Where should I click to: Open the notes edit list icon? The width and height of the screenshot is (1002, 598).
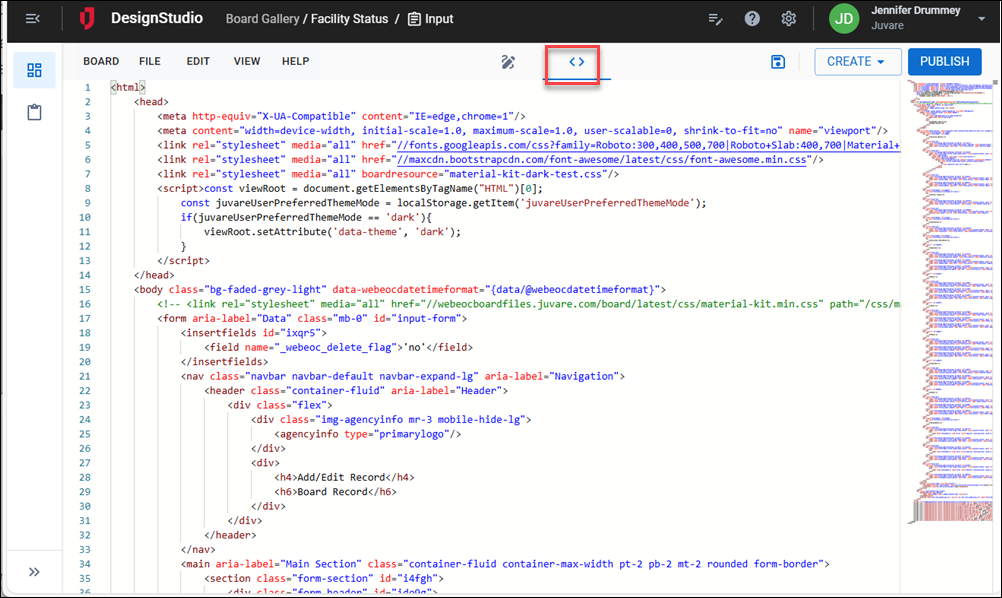(715, 19)
